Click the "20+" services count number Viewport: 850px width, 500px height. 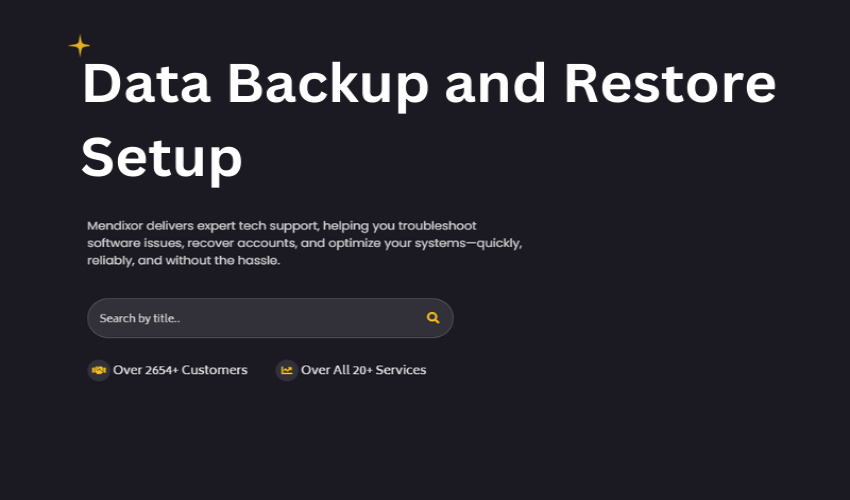[363, 370]
